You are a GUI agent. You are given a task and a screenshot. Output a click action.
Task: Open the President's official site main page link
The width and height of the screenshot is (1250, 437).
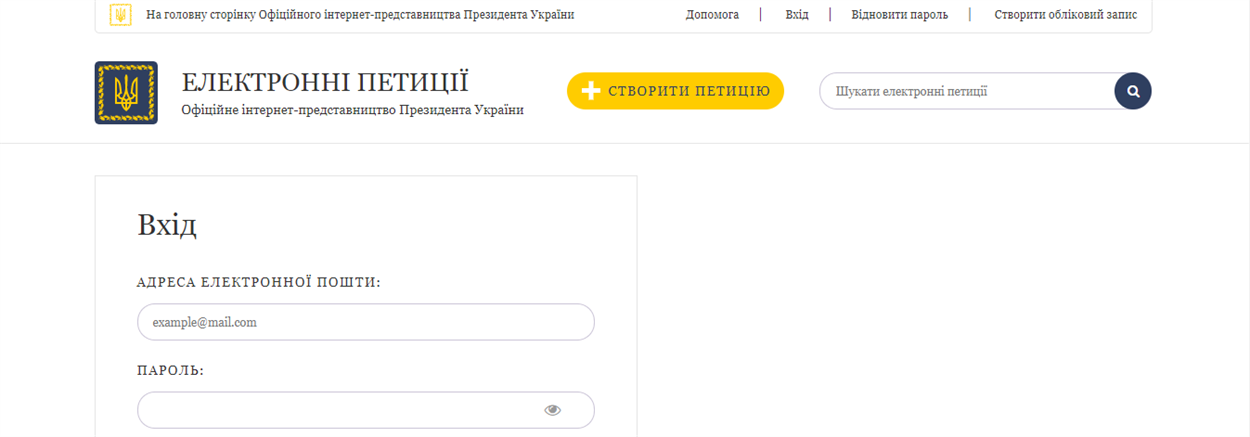tap(360, 15)
